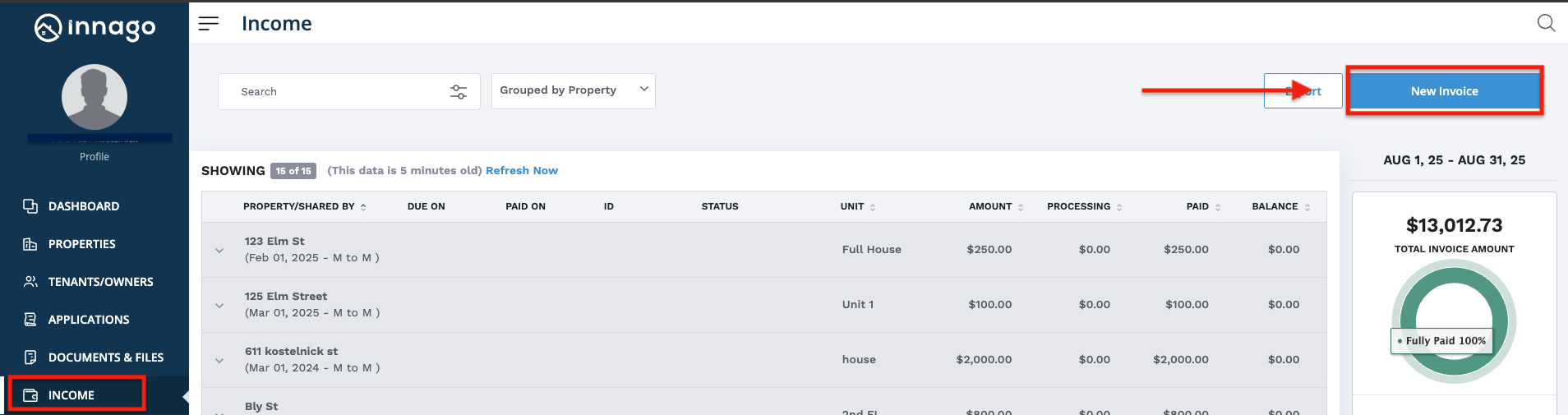Click the Innago logo icon
Screen dimensions: 1568x415
tap(48, 28)
